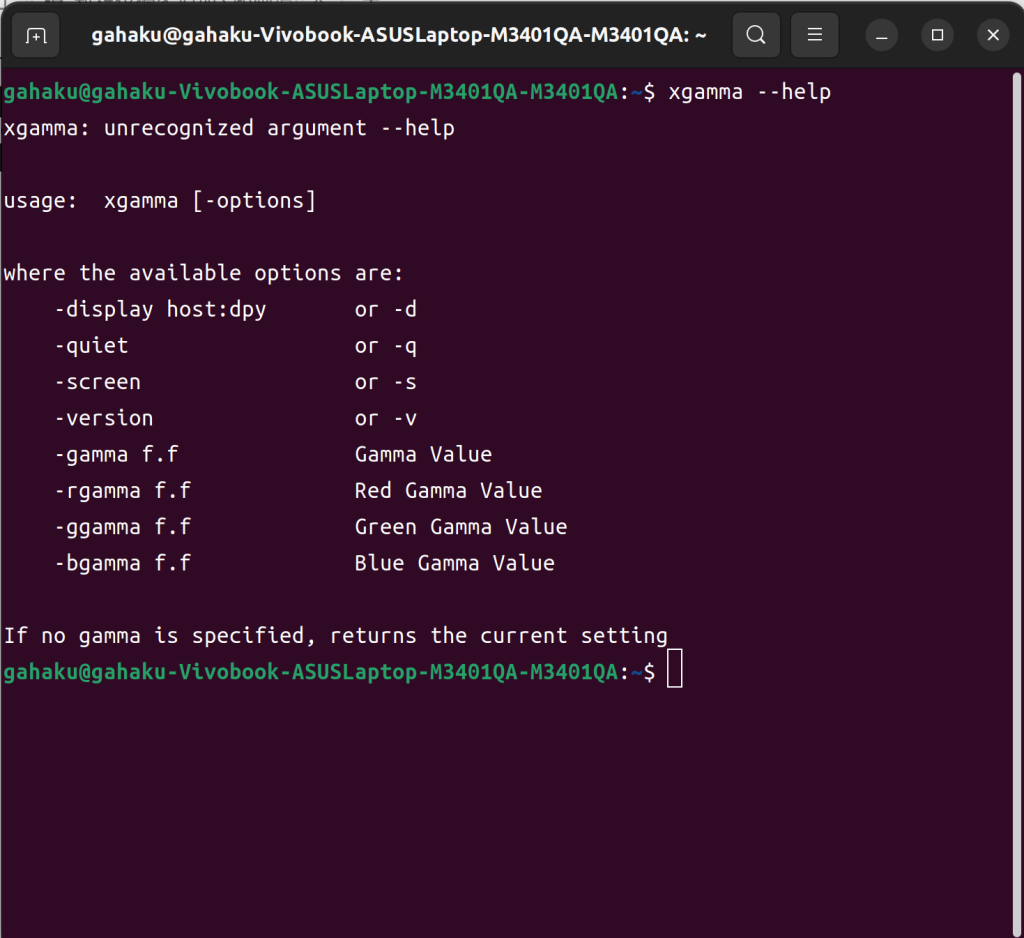
Task: Click the '-screen' option text
Action: [x=98, y=382]
